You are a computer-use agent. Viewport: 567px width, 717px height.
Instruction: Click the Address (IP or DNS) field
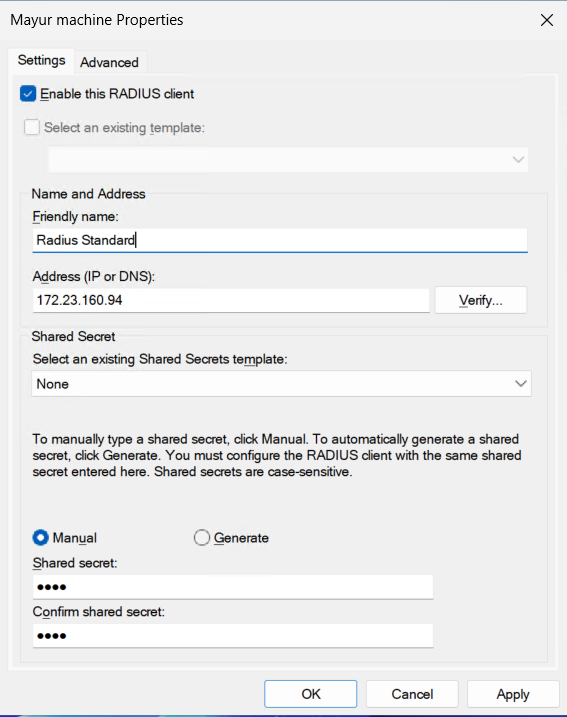click(x=231, y=300)
